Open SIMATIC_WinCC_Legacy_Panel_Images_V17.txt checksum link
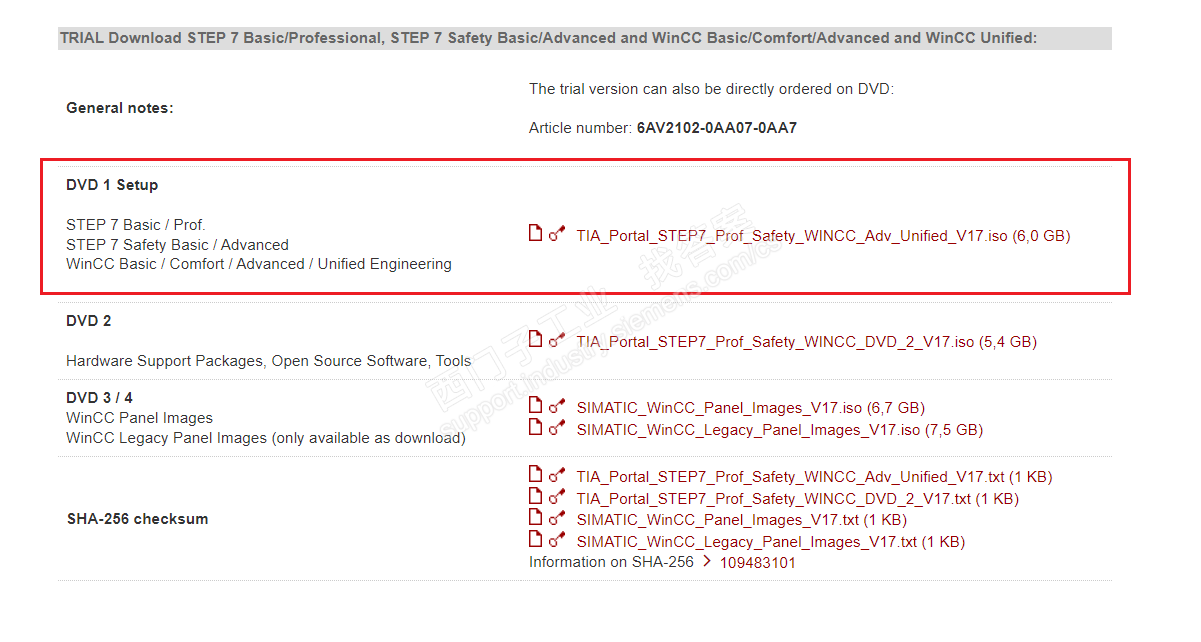The width and height of the screenshot is (1201, 642). tap(770, 542)
